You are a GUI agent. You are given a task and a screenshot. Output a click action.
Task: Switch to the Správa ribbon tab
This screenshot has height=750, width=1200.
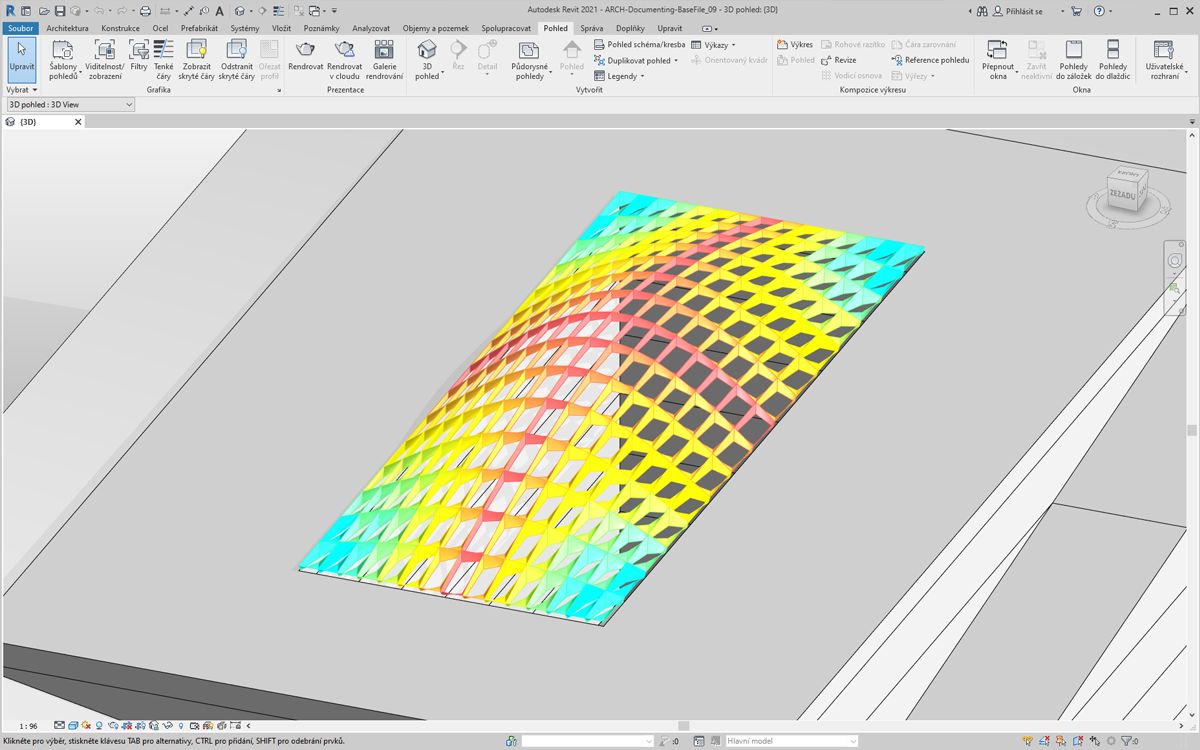[592, 28]
